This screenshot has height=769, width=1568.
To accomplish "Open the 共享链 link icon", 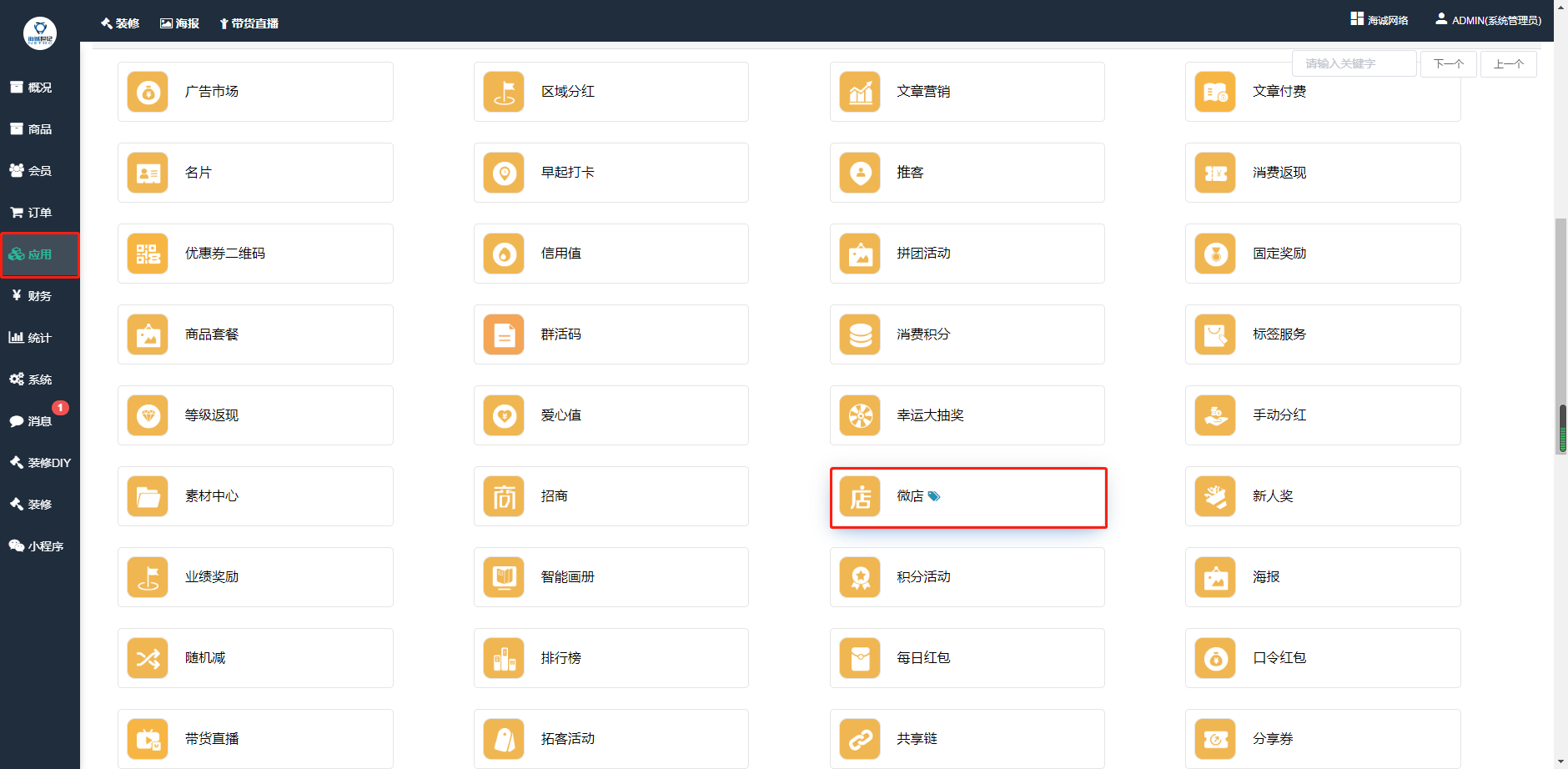I will point(860,739).
